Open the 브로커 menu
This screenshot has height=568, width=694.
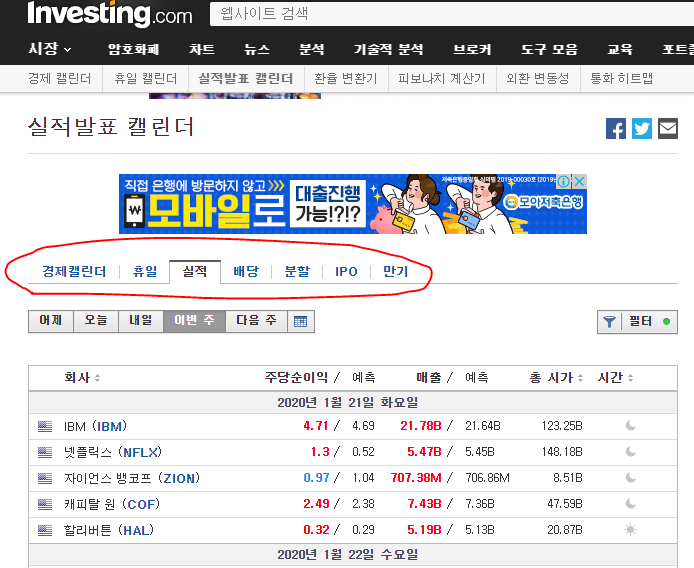tap(472, 49)
